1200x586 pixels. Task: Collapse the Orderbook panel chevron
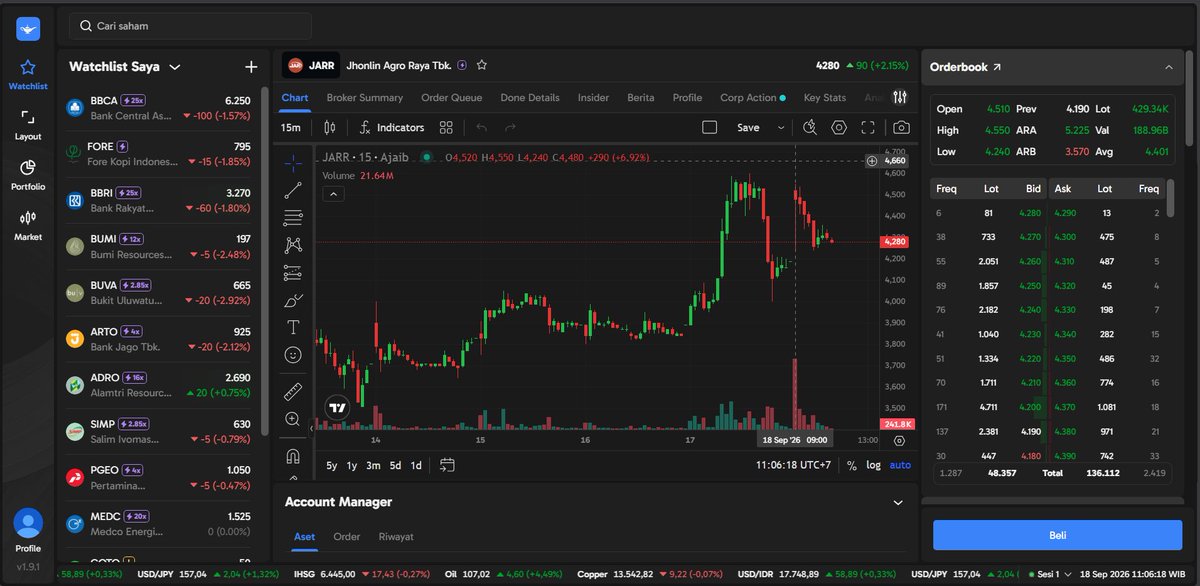1169,67
